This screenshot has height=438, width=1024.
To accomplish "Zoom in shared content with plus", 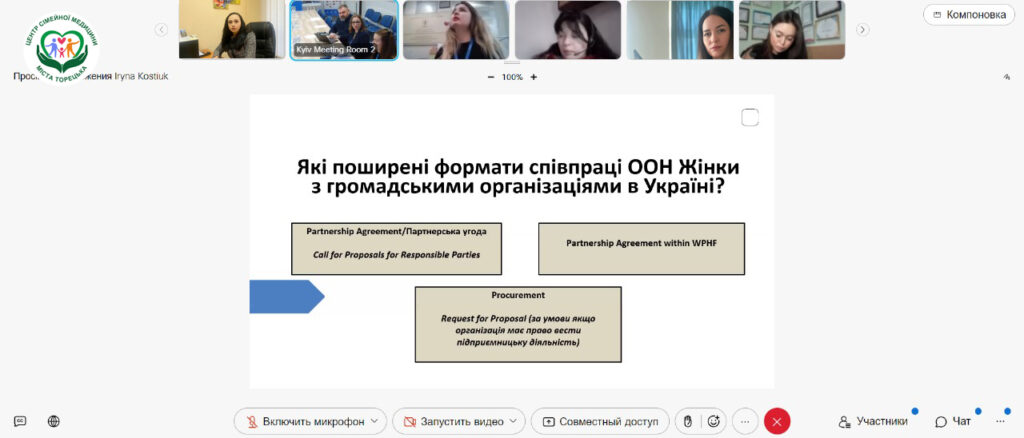I will click(534, 77).
